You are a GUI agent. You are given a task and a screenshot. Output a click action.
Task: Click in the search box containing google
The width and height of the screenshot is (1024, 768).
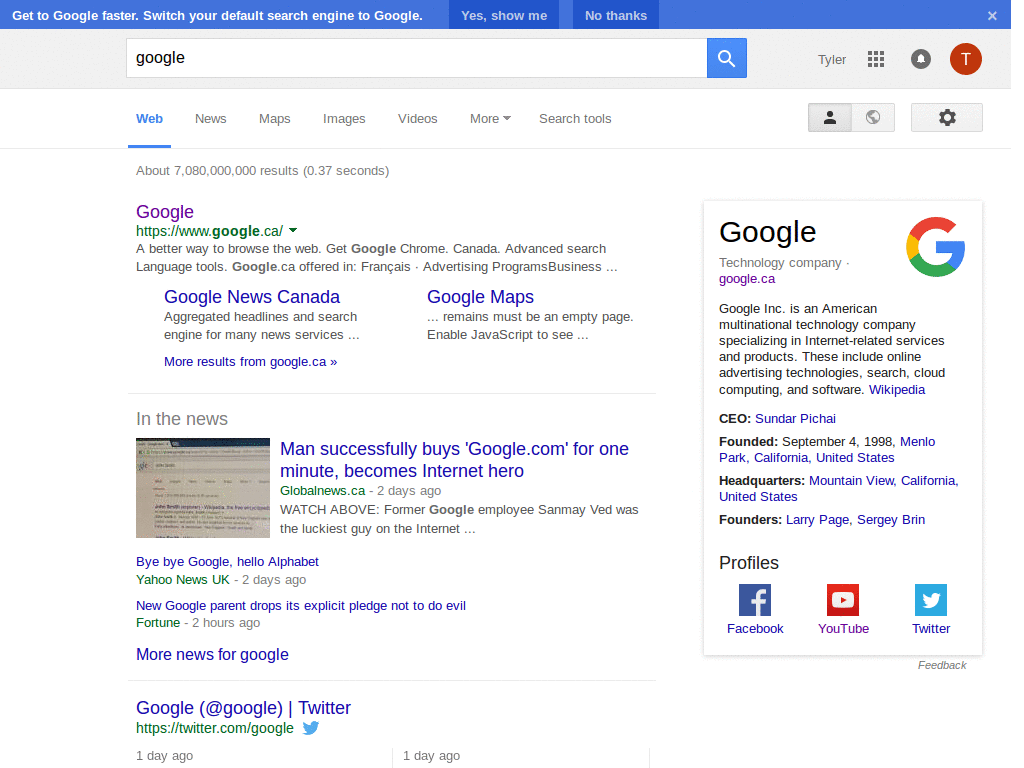coord(417,58)
